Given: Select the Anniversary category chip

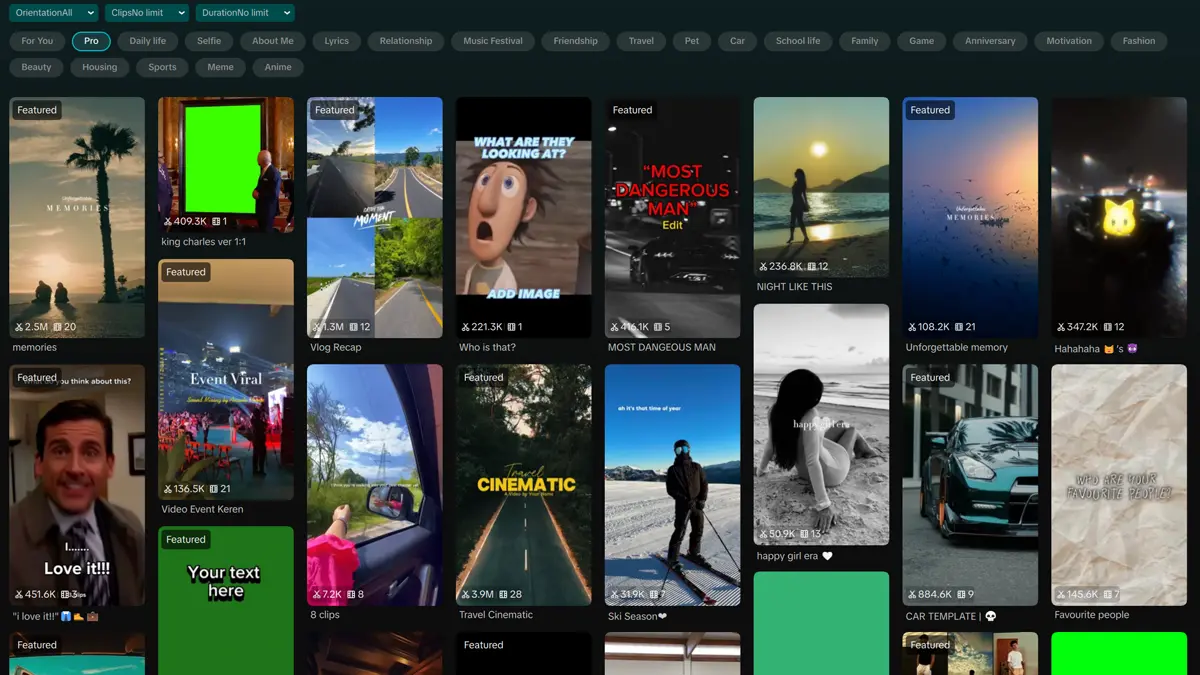Looking at the screenshot, I should (990, 41).
